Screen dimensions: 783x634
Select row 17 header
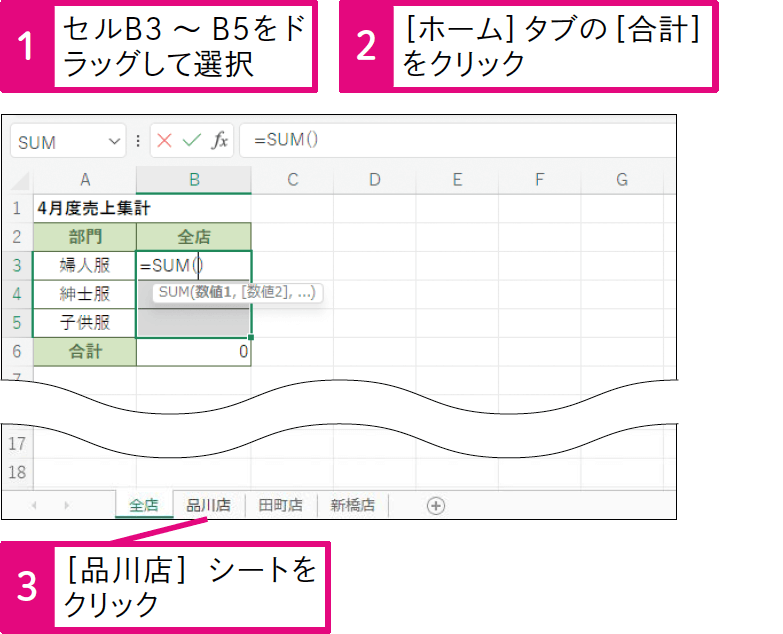(x=17, y=444)
